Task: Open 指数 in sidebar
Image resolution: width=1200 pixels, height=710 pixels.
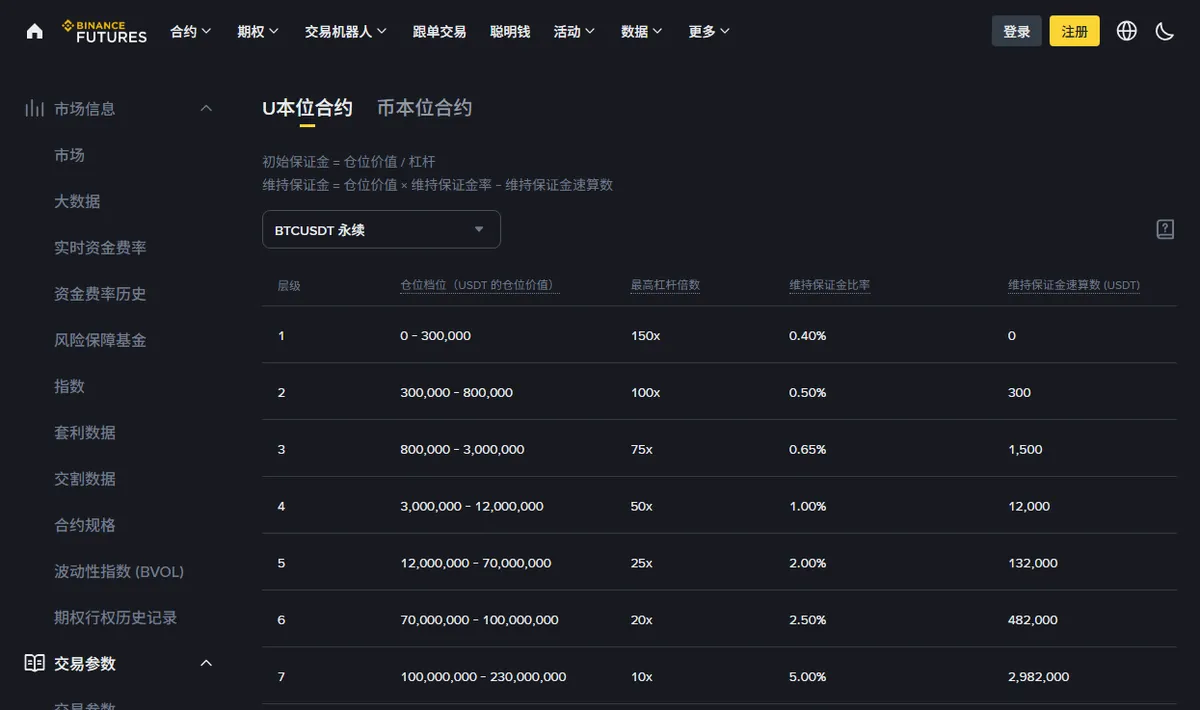Action: pyautogui.click(x=69, y=386)
